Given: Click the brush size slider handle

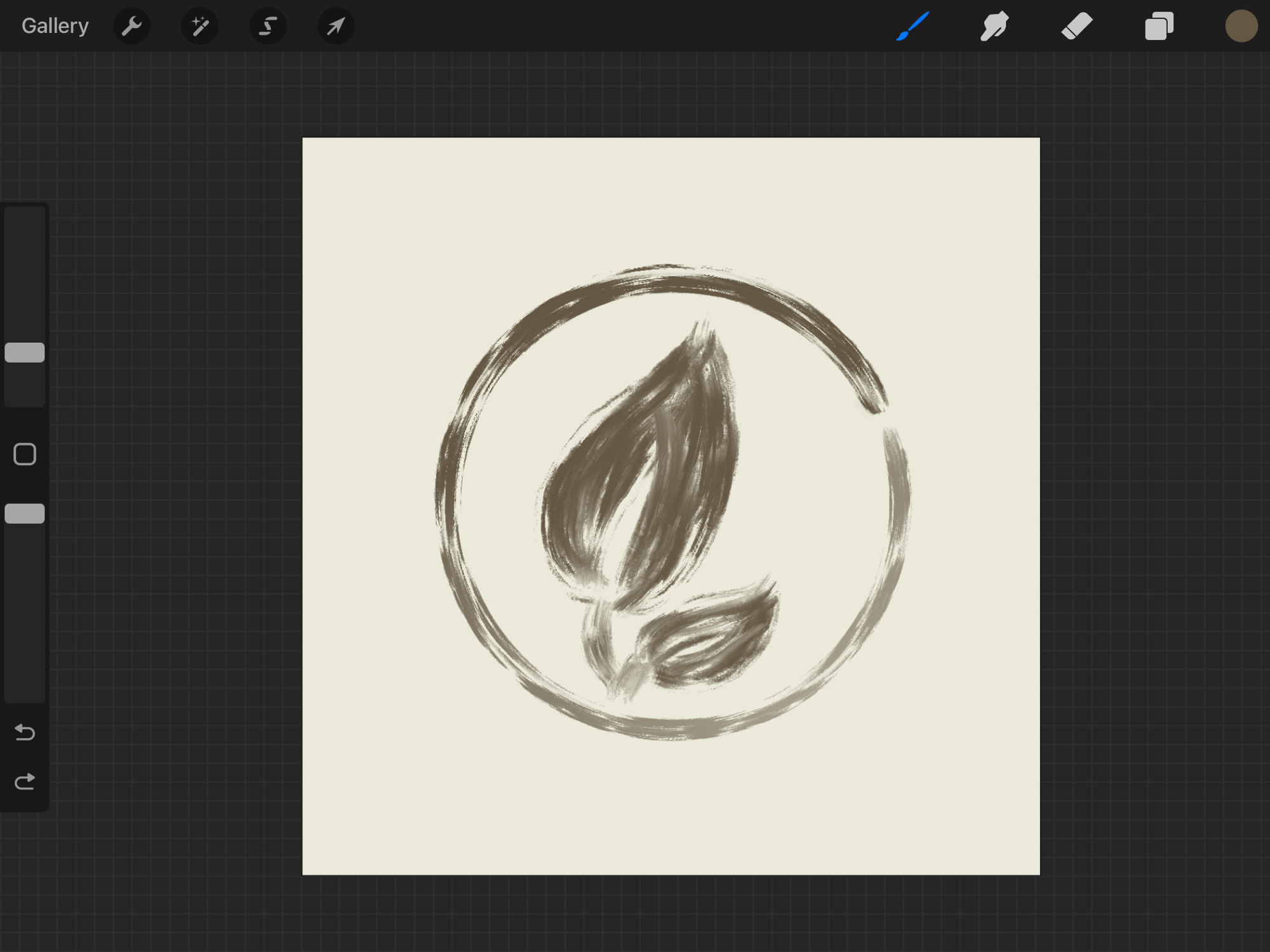Looking at the screenshot, I should click(x=25, y=352).
